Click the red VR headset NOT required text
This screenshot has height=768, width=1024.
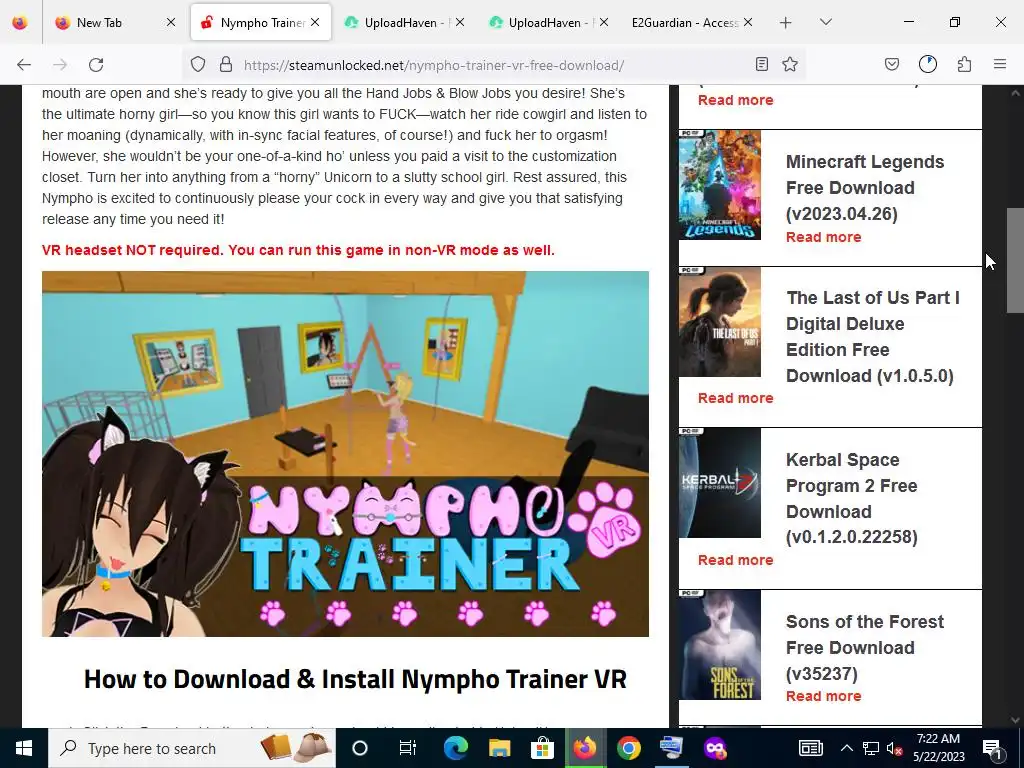coord(298,250)
